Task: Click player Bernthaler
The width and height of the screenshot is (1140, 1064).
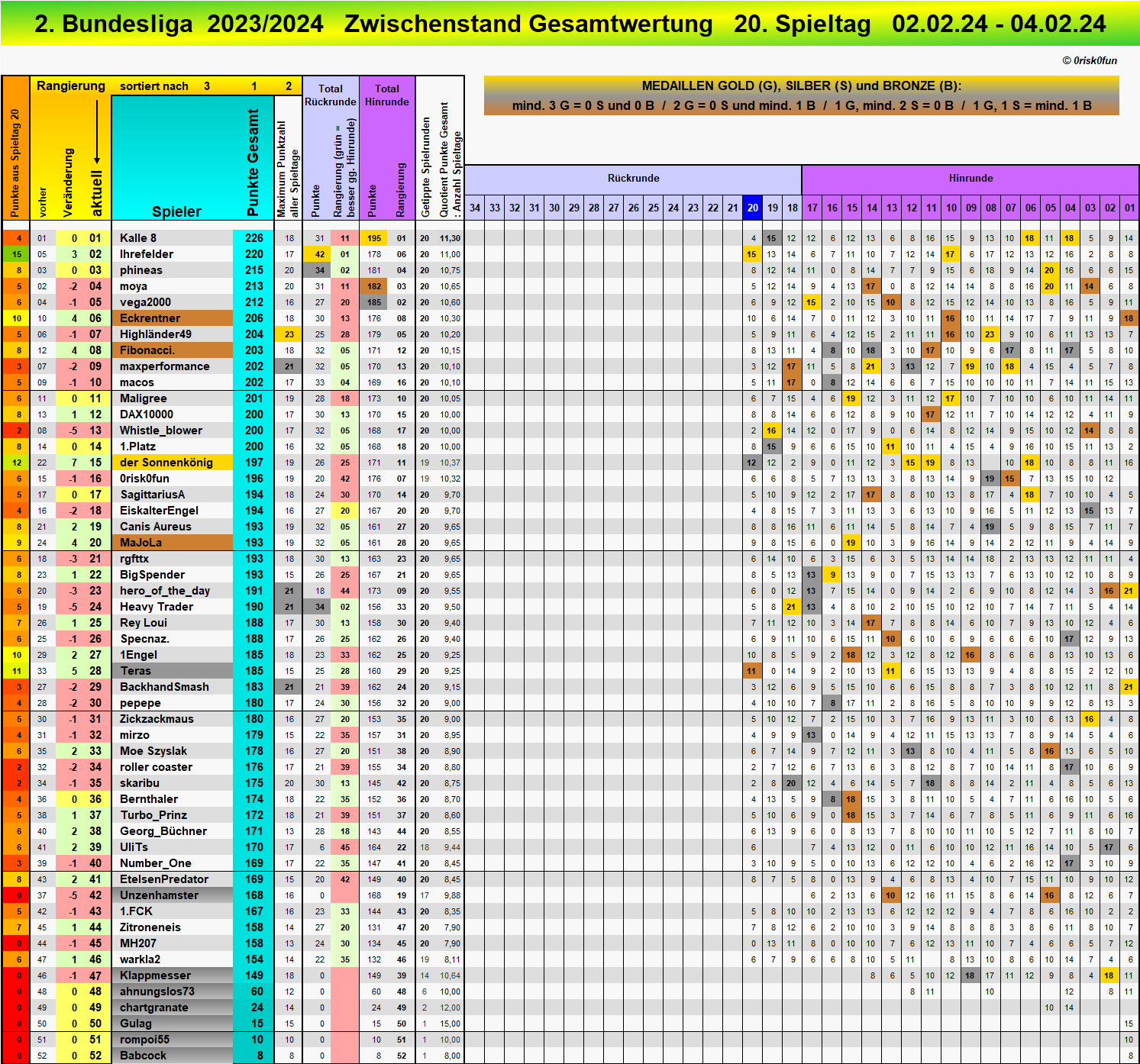Action: [x=149, y=799]
